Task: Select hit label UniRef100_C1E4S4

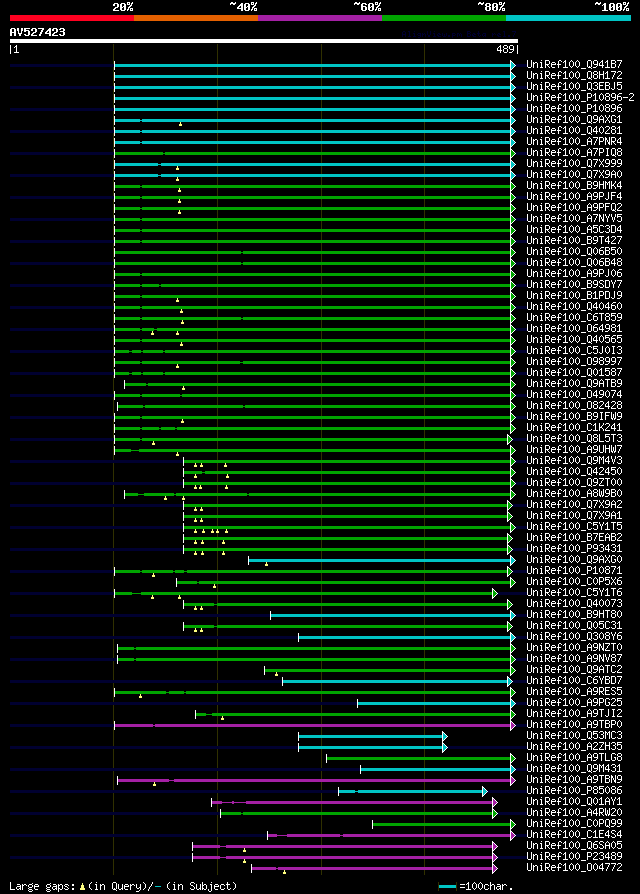Action: click(x=574, y=835)
